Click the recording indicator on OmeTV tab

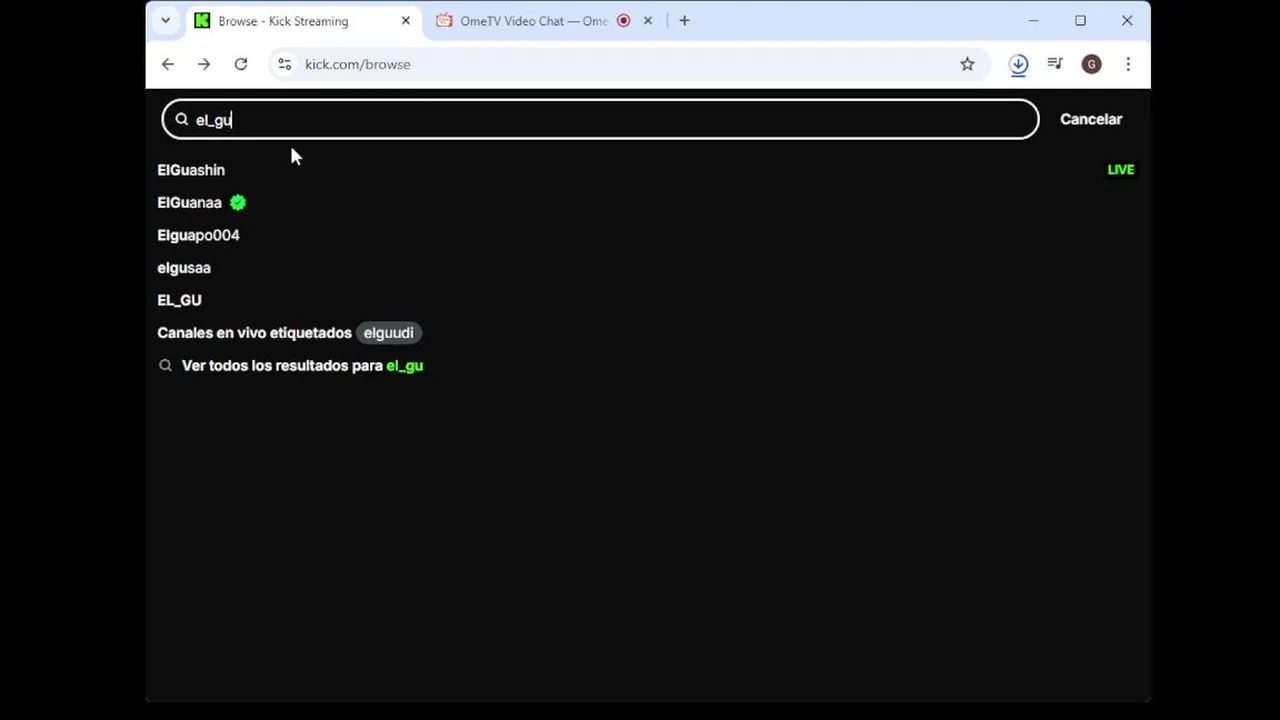click(x=624, y=21)
